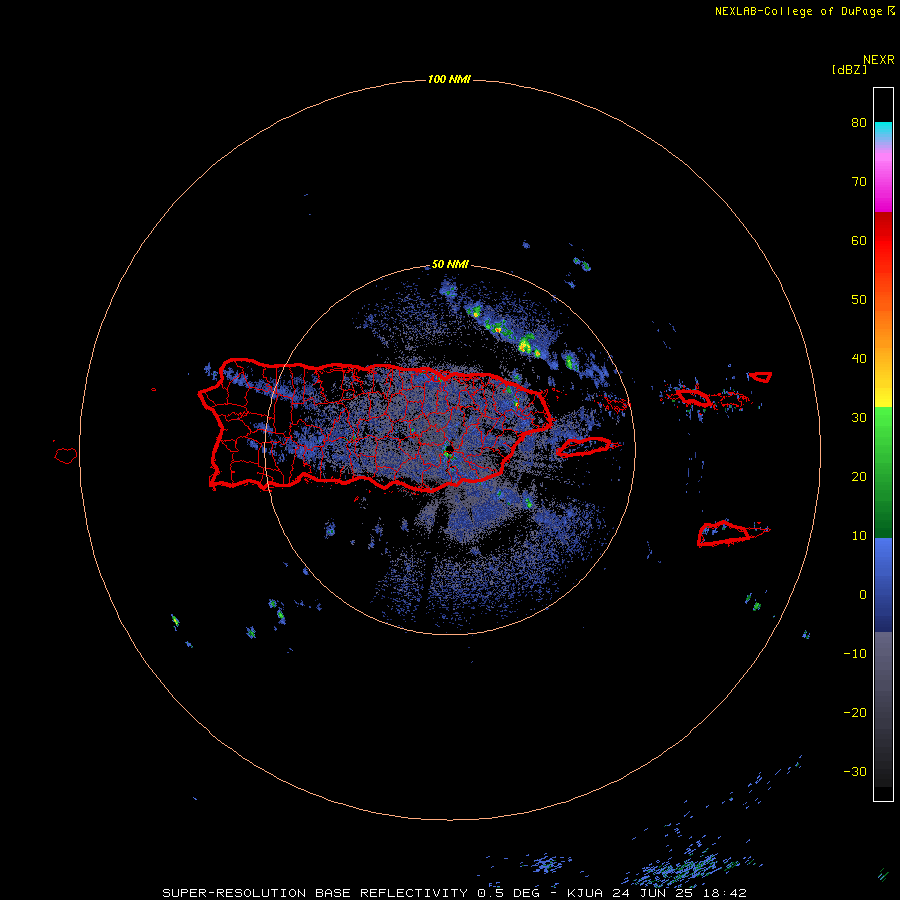The width and height of the screenshot is (900, 900).
Task: Click the St. Thomas island outline
Action: click(x=694, y=397)
